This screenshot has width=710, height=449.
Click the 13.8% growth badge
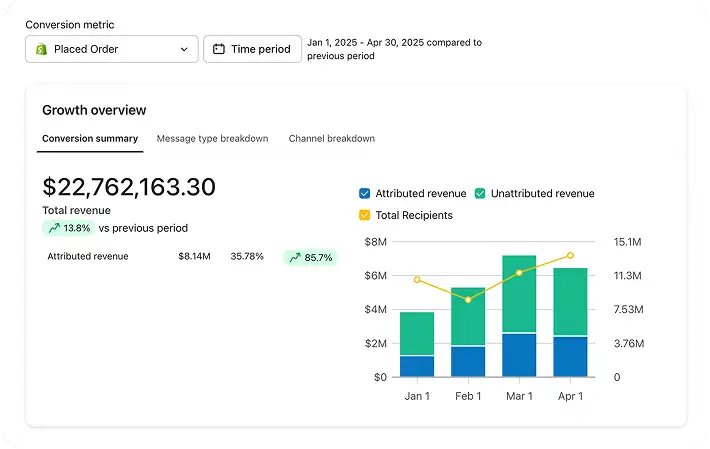click(68, 228)
